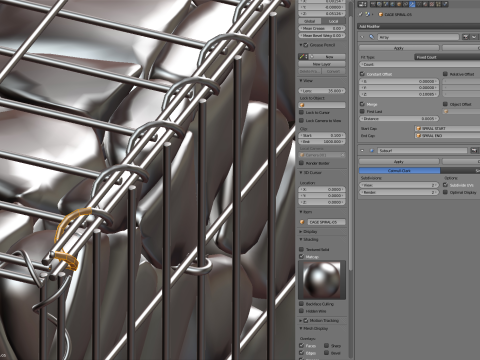Select the Modifiers wrench tab

(412, 4)
